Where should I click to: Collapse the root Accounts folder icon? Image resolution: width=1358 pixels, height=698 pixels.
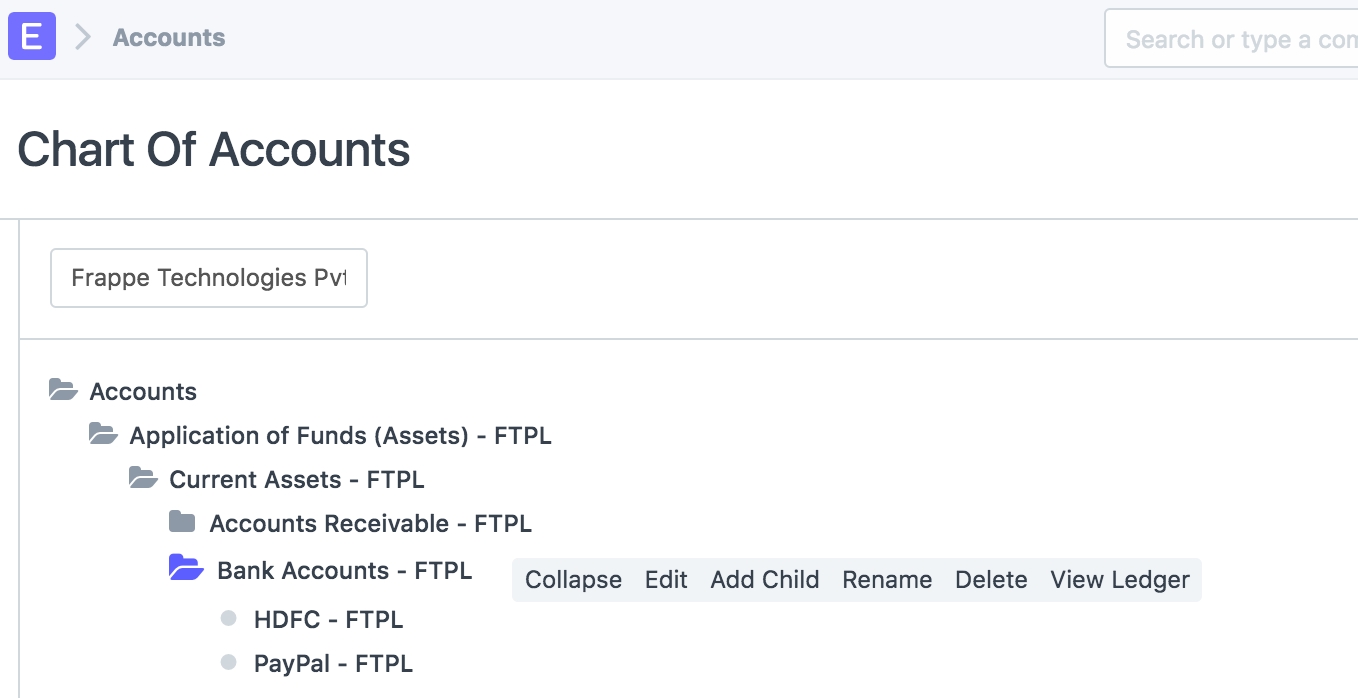coord(63,390)
